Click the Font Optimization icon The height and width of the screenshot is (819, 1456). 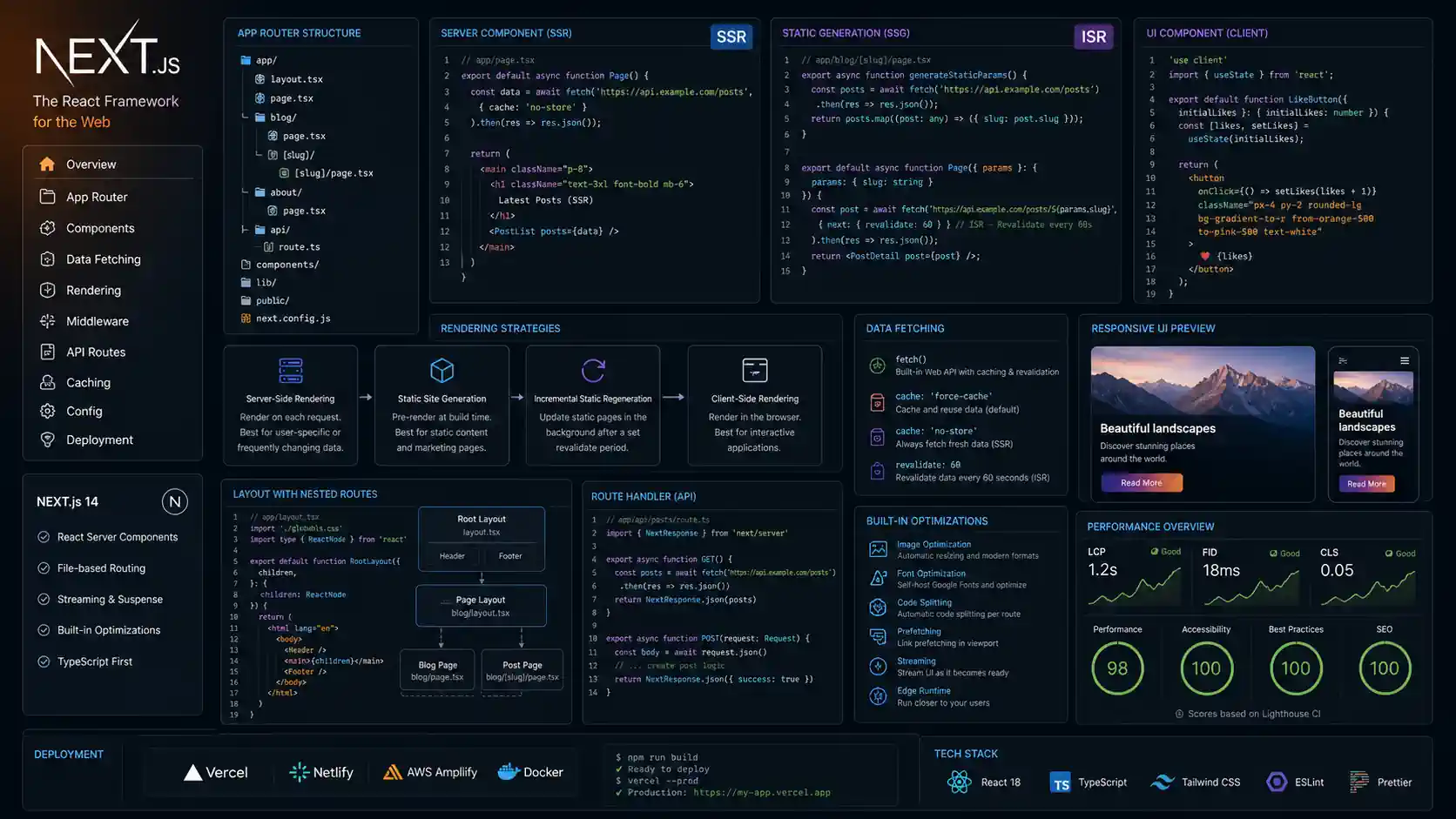(878, 578)
